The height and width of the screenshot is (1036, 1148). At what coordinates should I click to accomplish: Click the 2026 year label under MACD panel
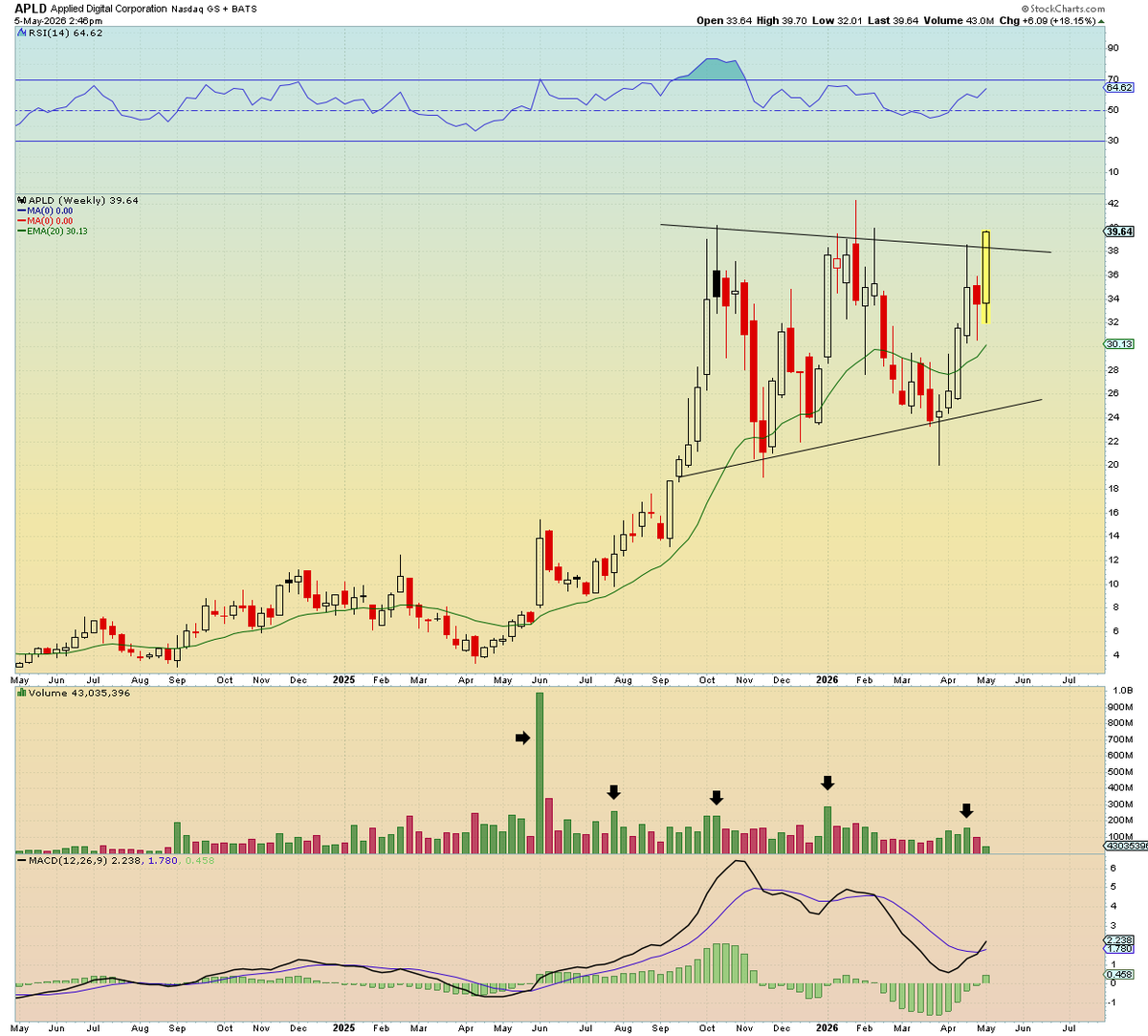(x=827, y=1028)
